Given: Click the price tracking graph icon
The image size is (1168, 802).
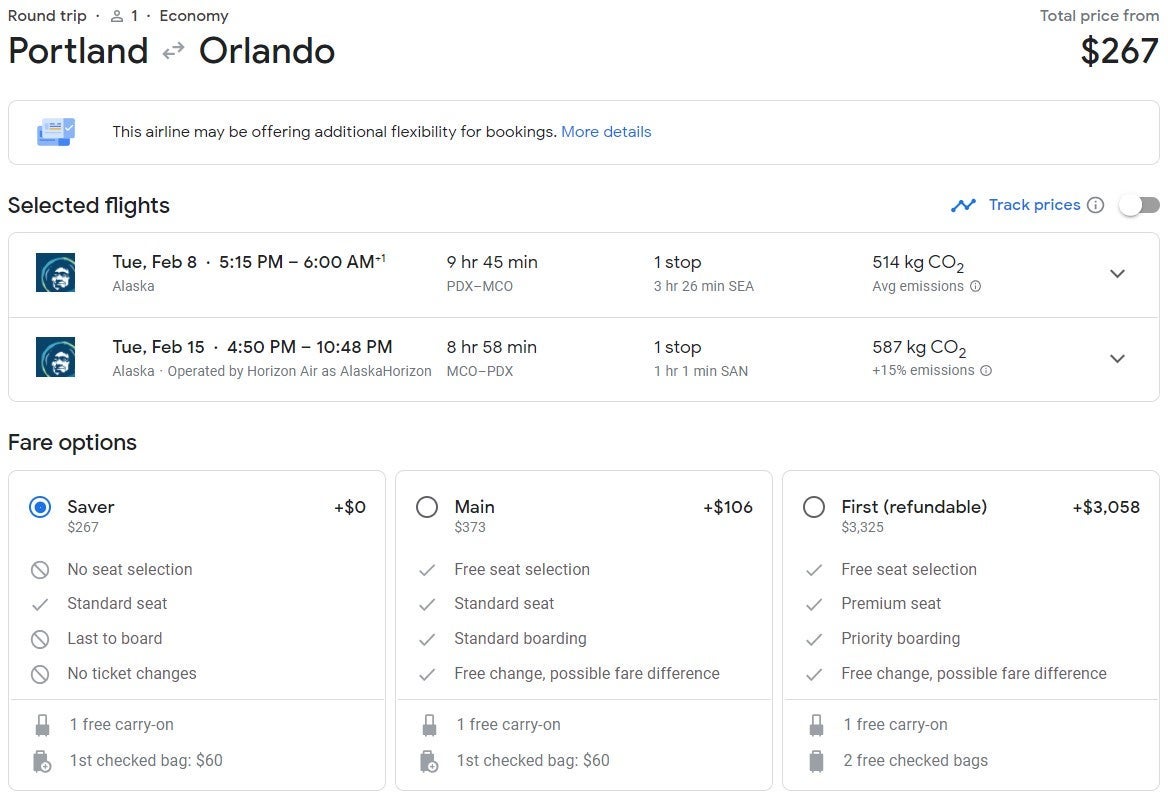Looking at the screenshot, I should (x=963, y=205).
